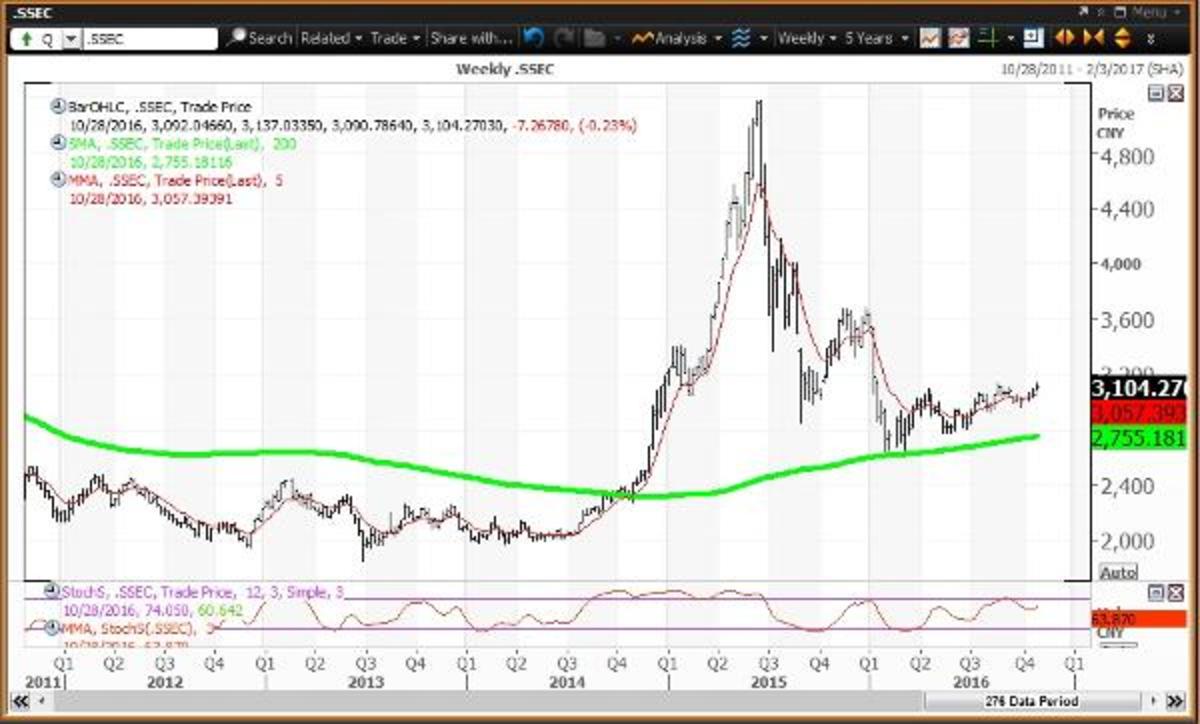Jump to end with double-right arrow

point(1176,701)
